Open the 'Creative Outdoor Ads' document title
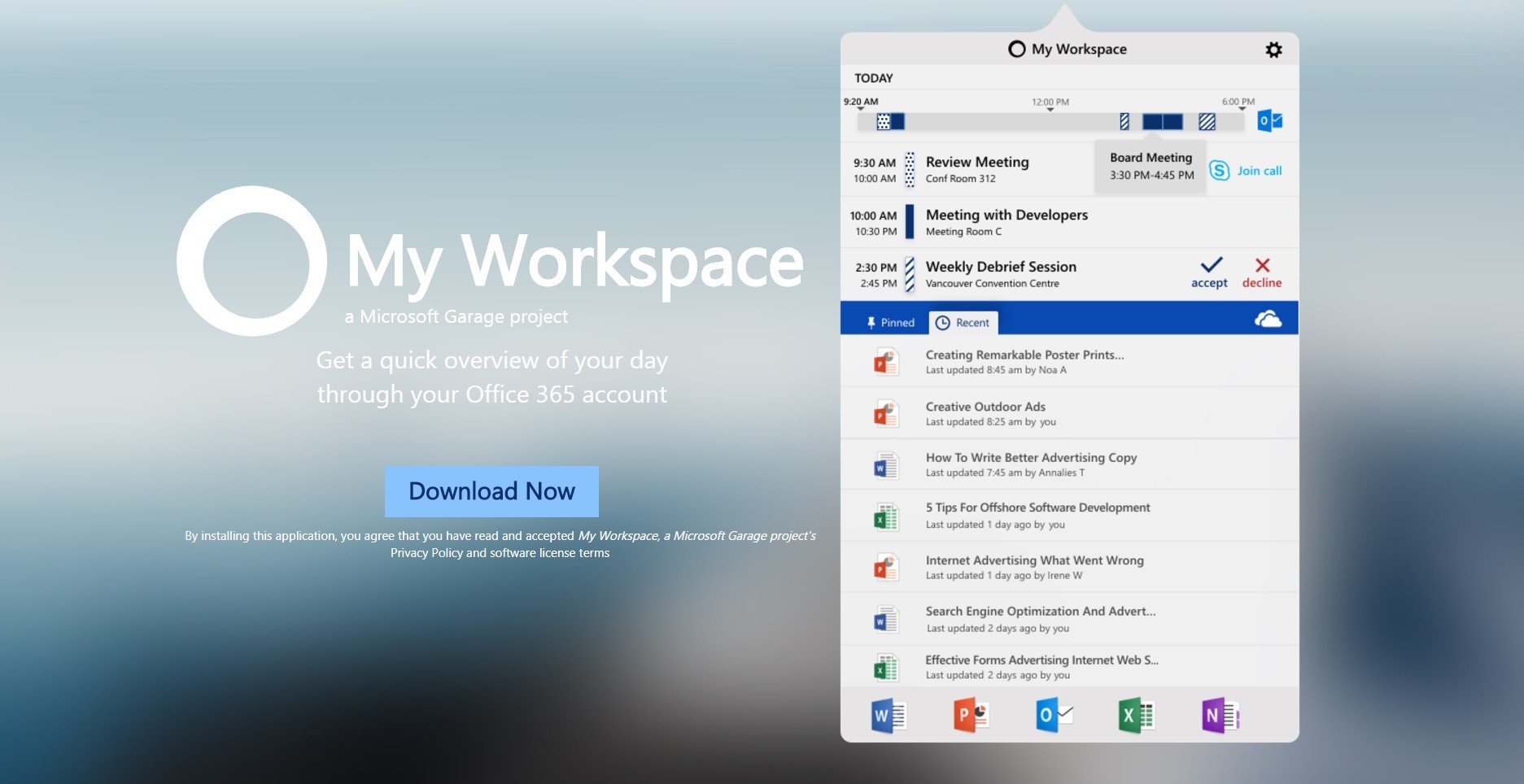 (985, 407)
